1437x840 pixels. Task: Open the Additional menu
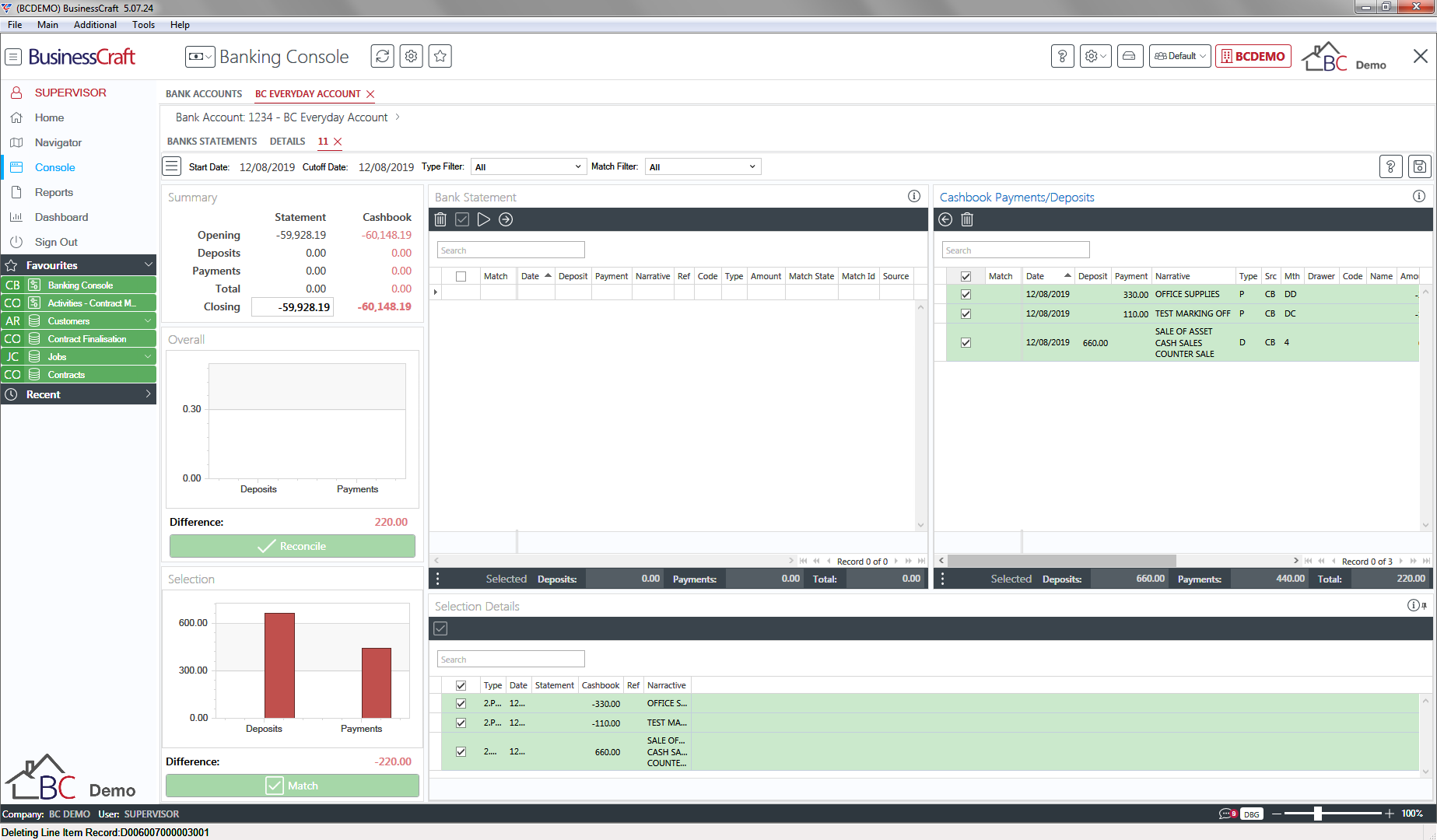pos(95,25)
